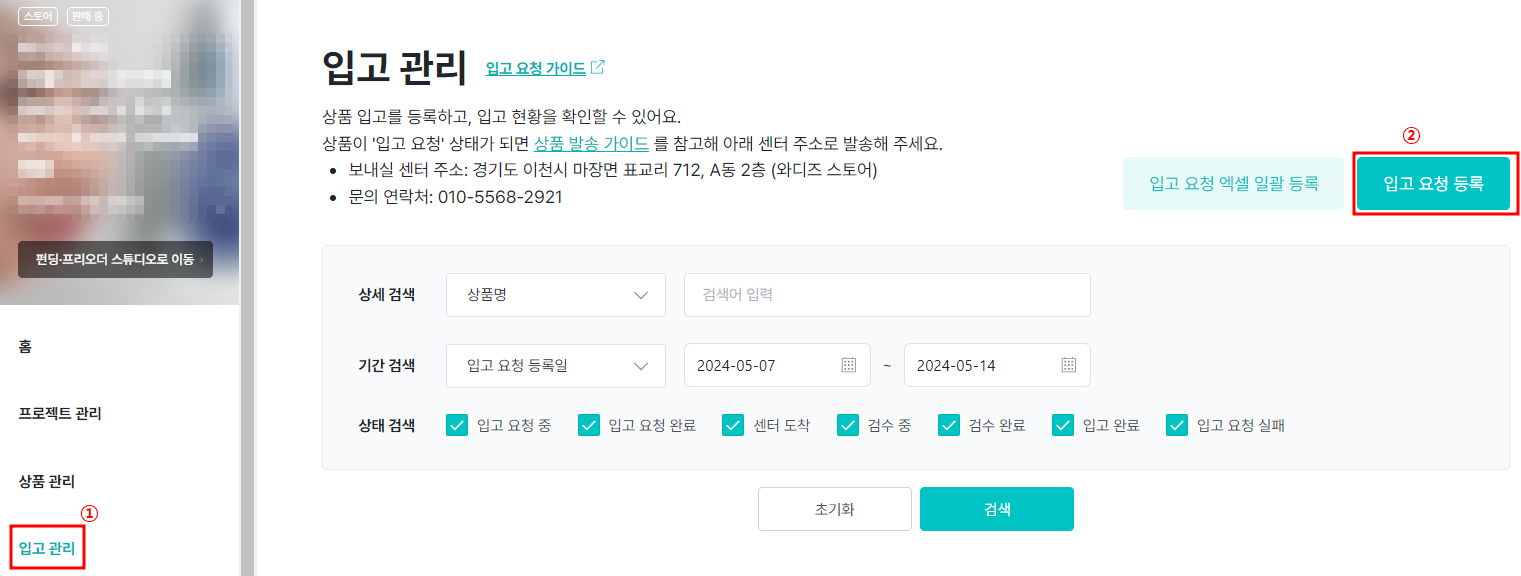This screenshot has width=1521, height=576.
Task: Open 프로젝트 관리 sidebar menu
Action: pos(60,414)
